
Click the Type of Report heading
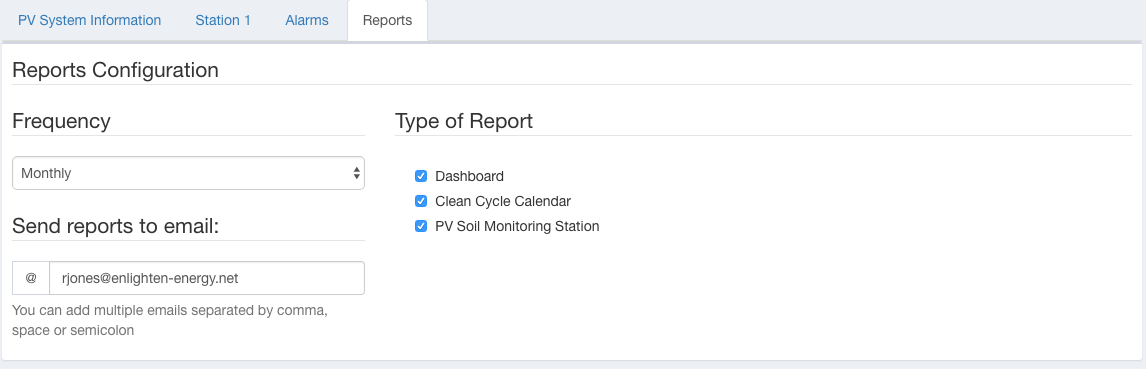464,121
